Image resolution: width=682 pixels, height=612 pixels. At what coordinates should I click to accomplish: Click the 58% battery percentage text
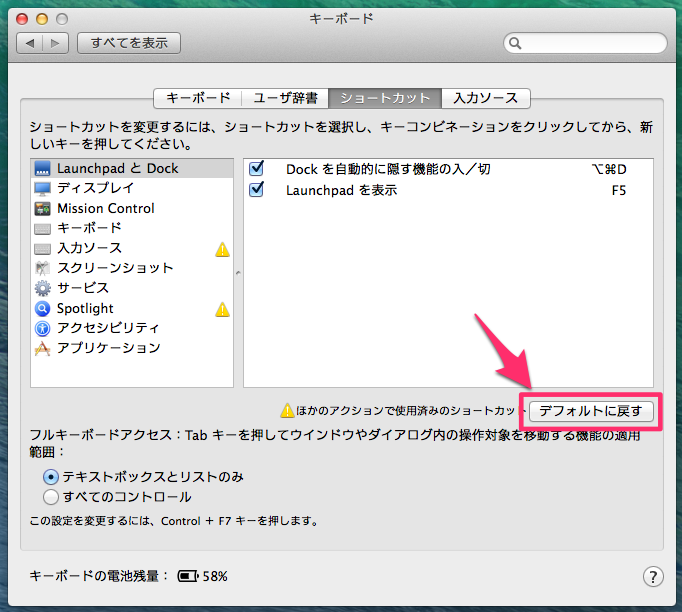[x=215, y=577]
